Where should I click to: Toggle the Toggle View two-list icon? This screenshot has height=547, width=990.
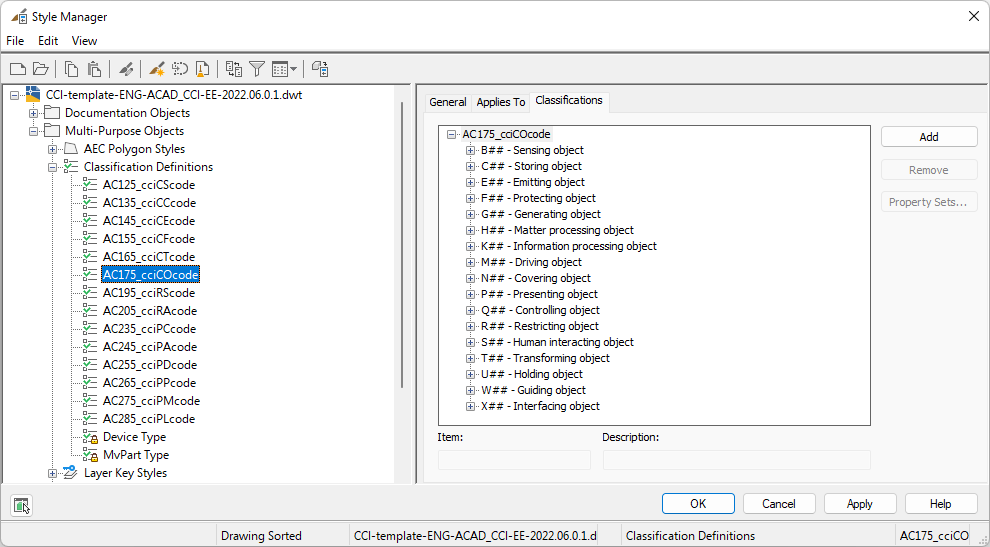tap(234, 69)
